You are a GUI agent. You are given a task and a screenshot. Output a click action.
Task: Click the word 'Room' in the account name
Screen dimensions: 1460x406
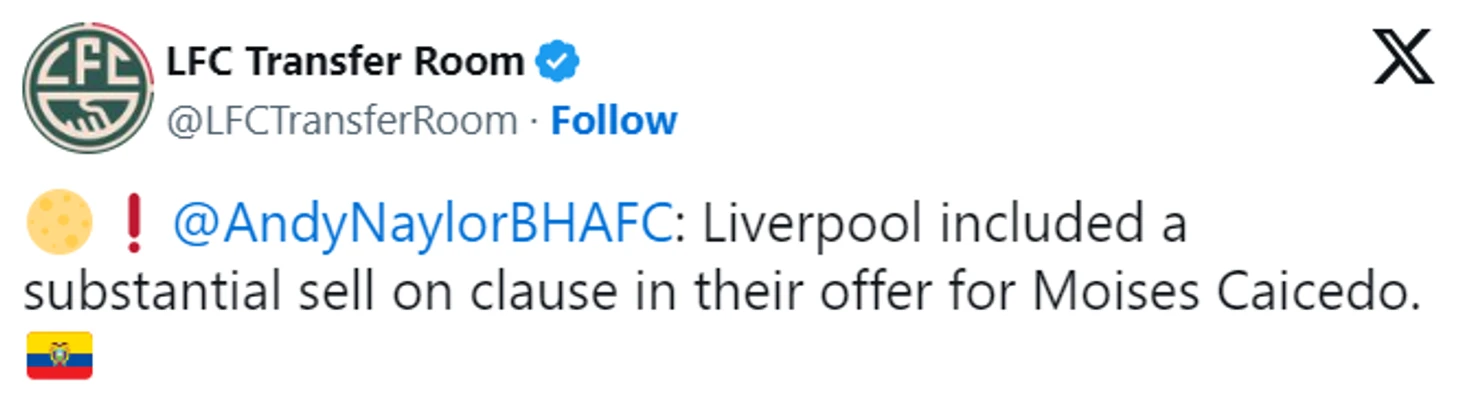475,62
